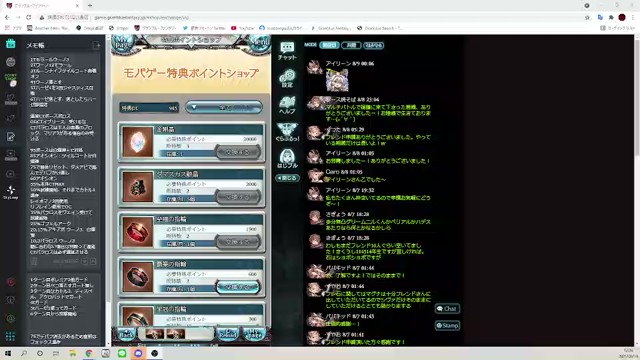640x360 pixels.
Task: Expand the 全て item filter dropdown
Action: point(224,107)
